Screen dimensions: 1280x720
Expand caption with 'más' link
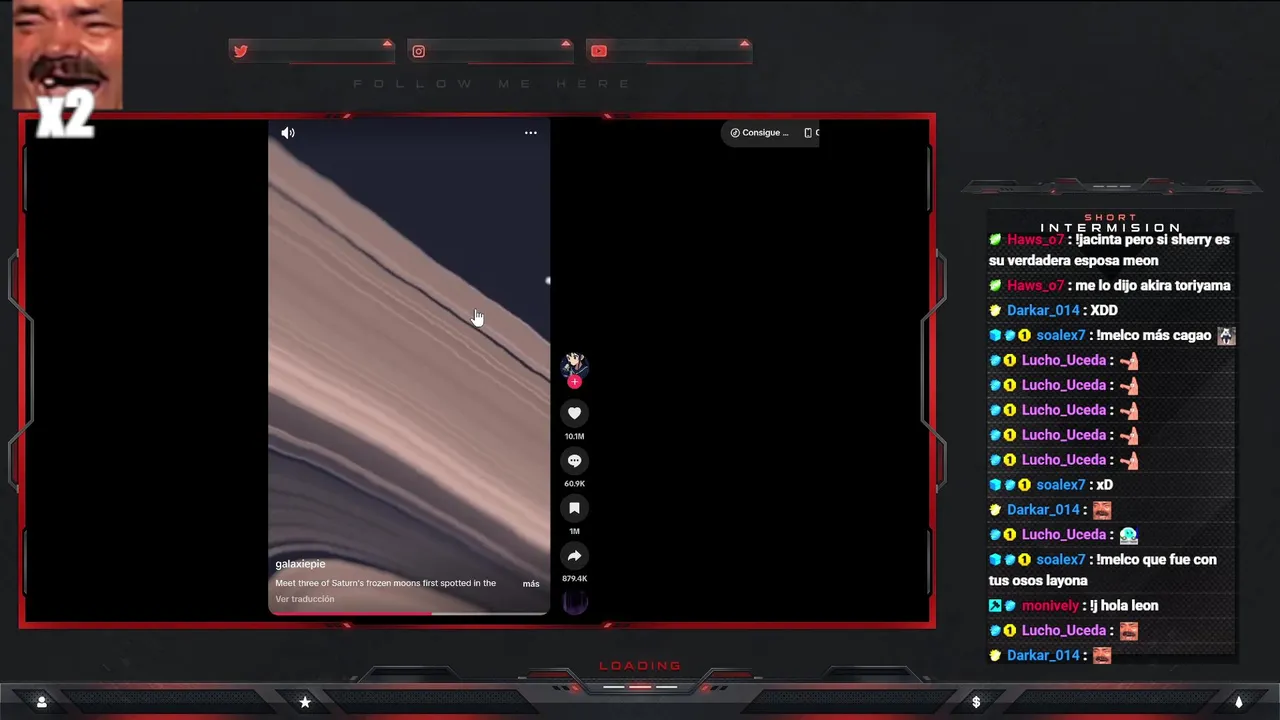tap(531, 584)
